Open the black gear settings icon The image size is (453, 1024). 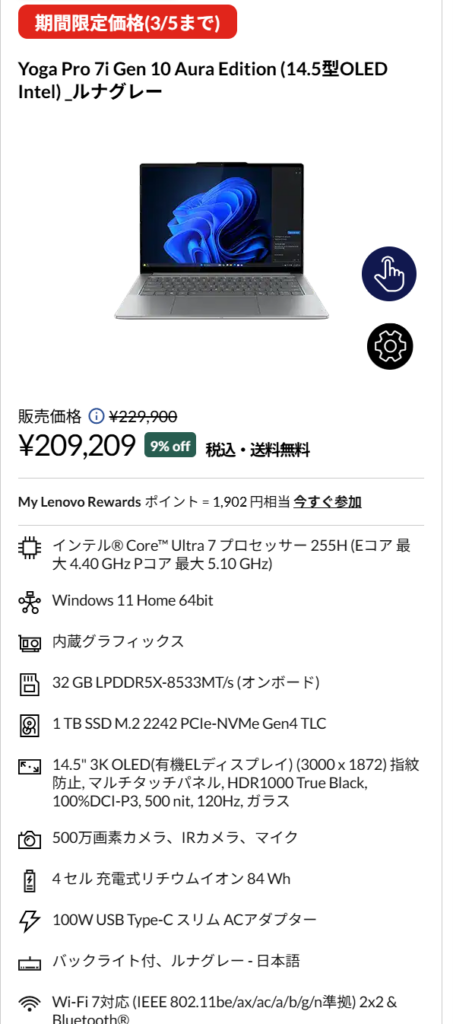pyautogui.click(x=390, y=346)
